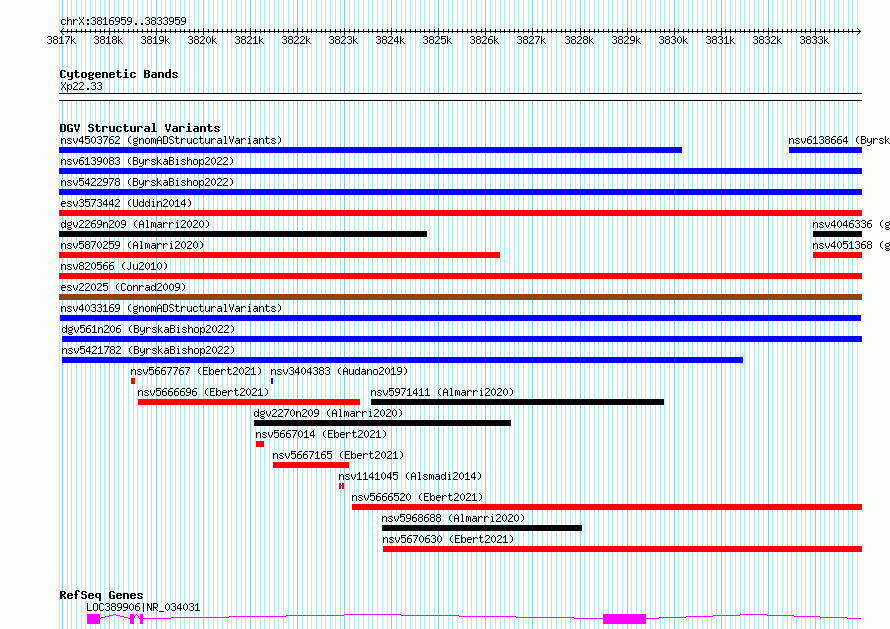Image resolution: width=890 pixels, height=629 pixels.
Task: Click the red bar under nsv5667165
Action: click(311, 466)
